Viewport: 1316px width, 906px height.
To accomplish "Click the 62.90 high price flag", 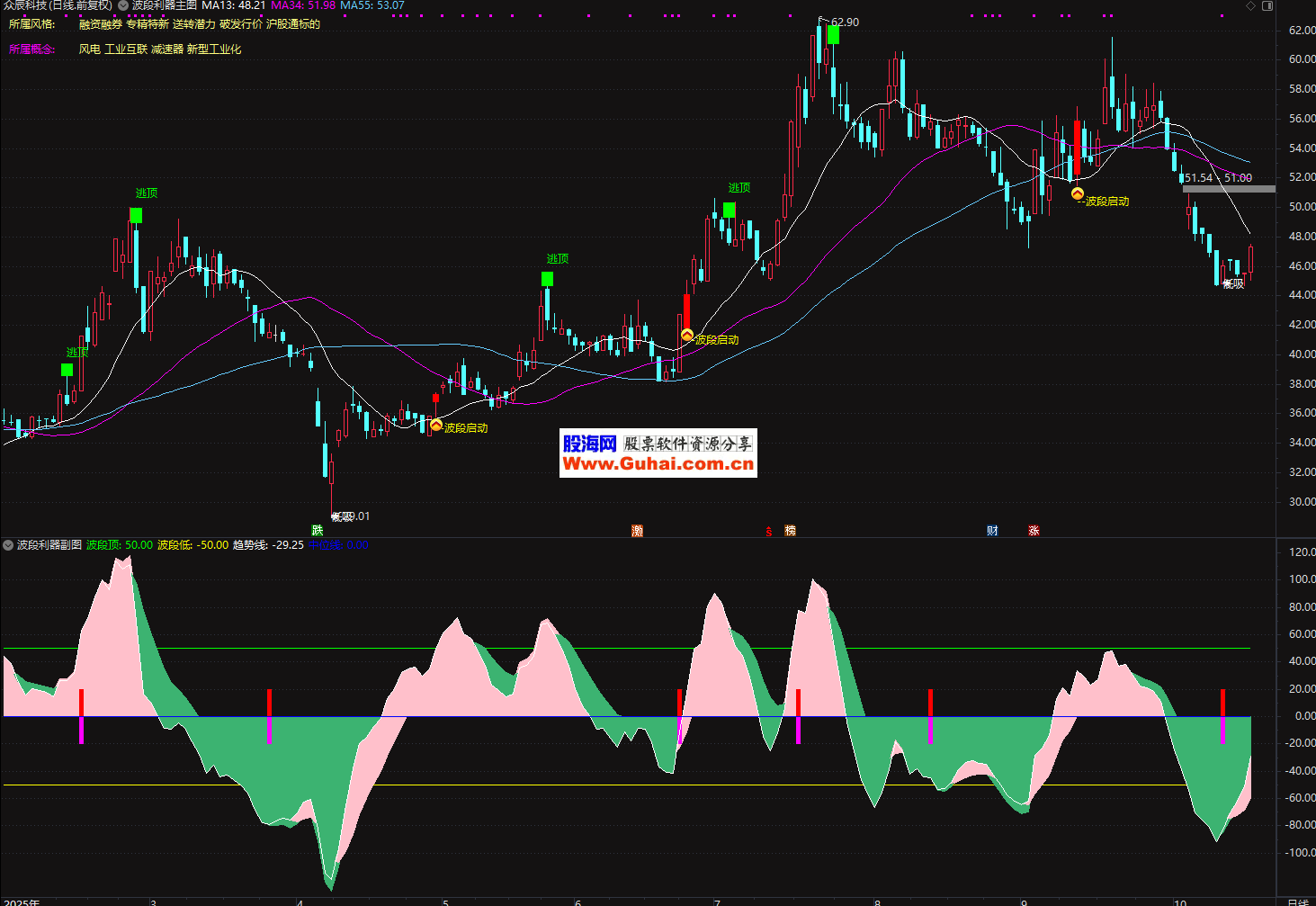I will (x=844, y=22).
